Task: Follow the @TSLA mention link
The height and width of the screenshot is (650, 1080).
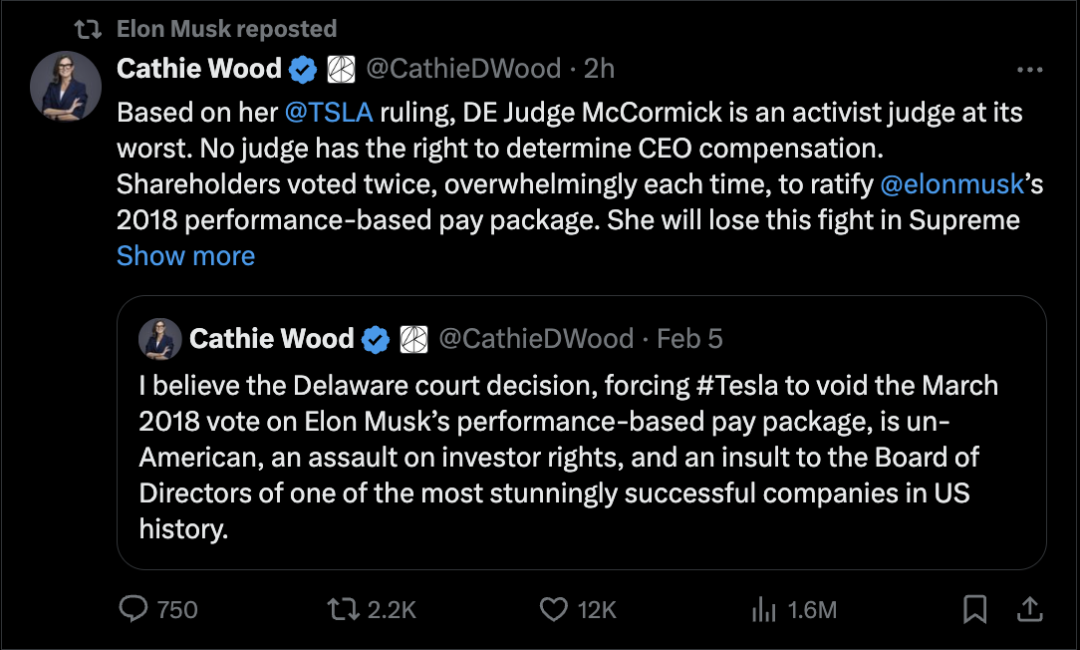Action: coord(328,113)
